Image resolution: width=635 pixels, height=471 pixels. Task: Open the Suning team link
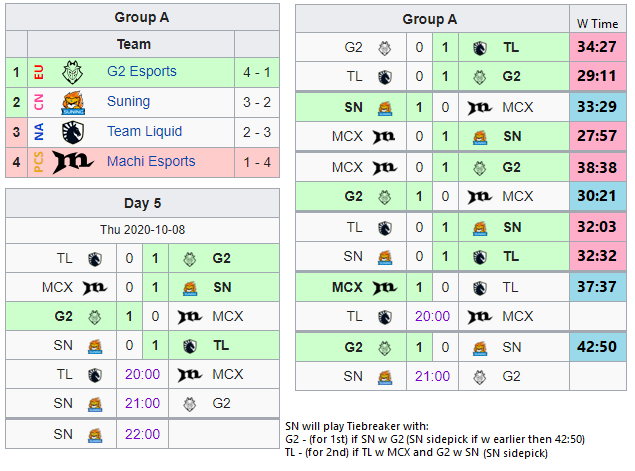pyautogui.click(x=128, y=101)
